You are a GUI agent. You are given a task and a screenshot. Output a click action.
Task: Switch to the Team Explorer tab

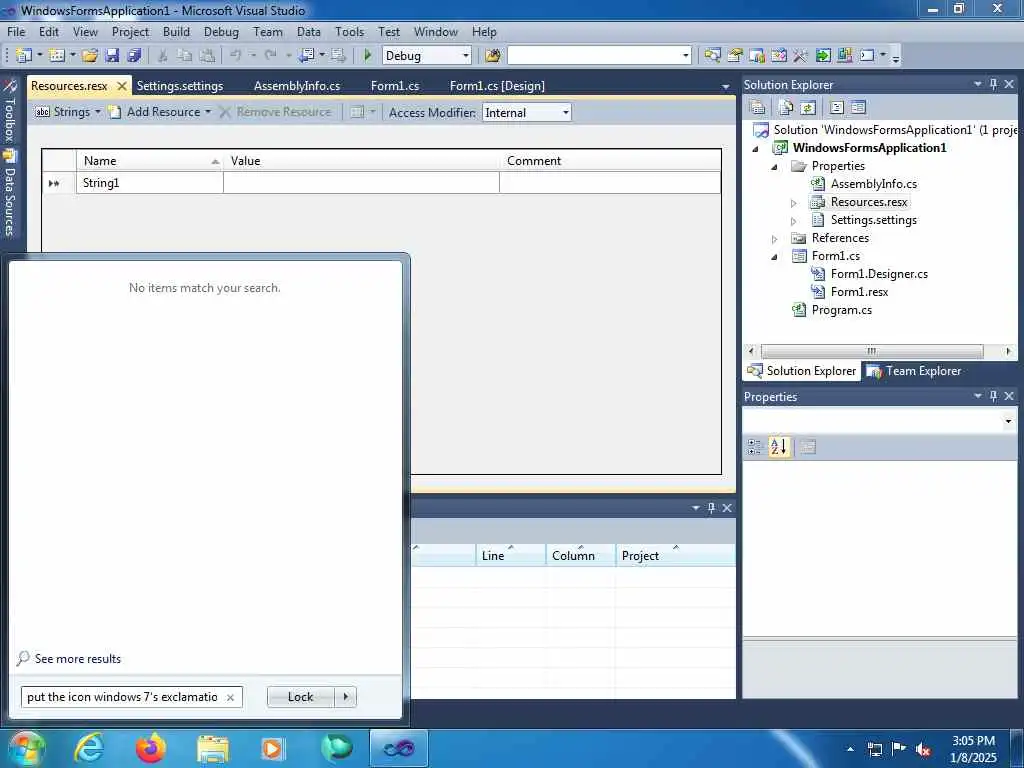click(x=914, y=371)
